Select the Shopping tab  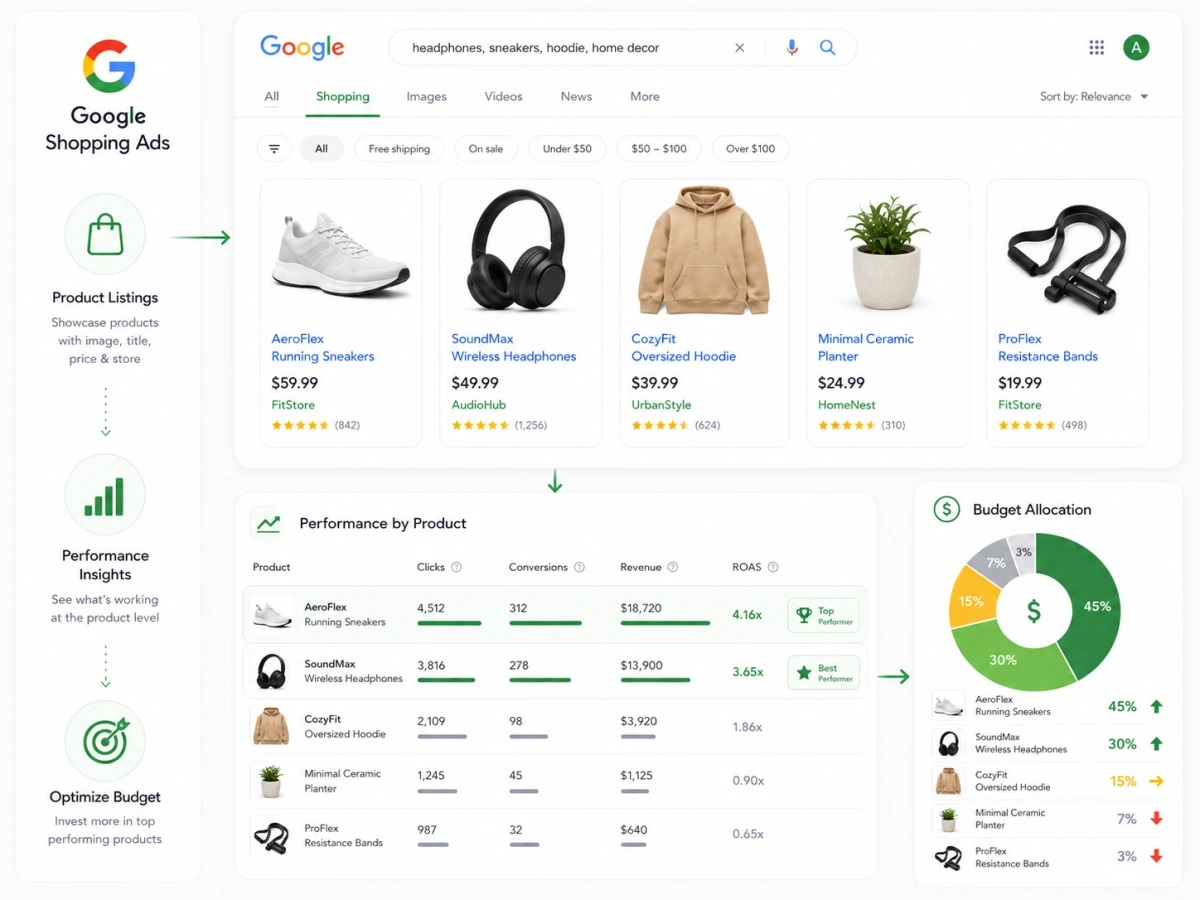coord(343,97)
